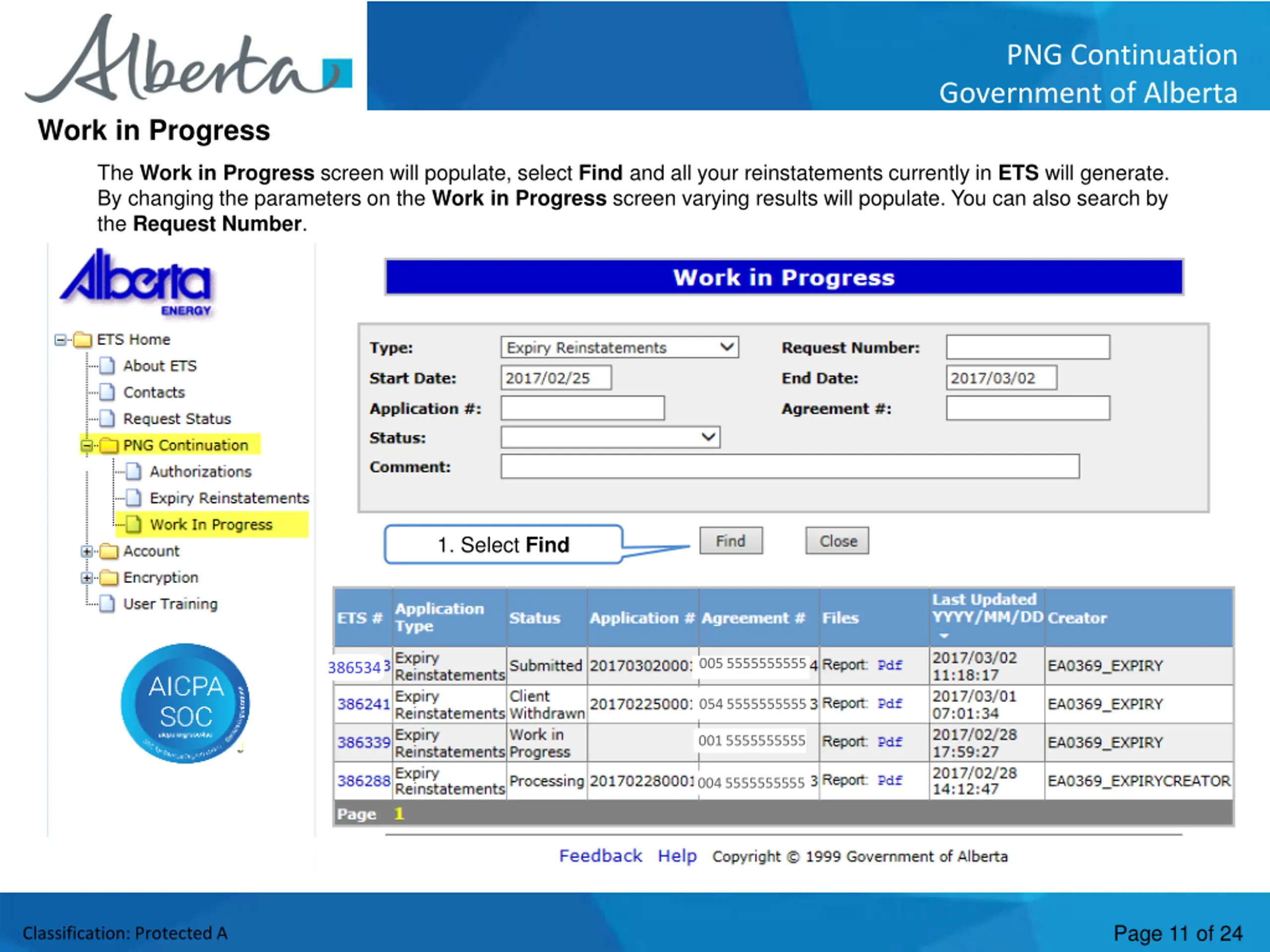Open the Status dropdown
The height and width of the screenshot is (952, 1270).
click(x=610, y=438)
